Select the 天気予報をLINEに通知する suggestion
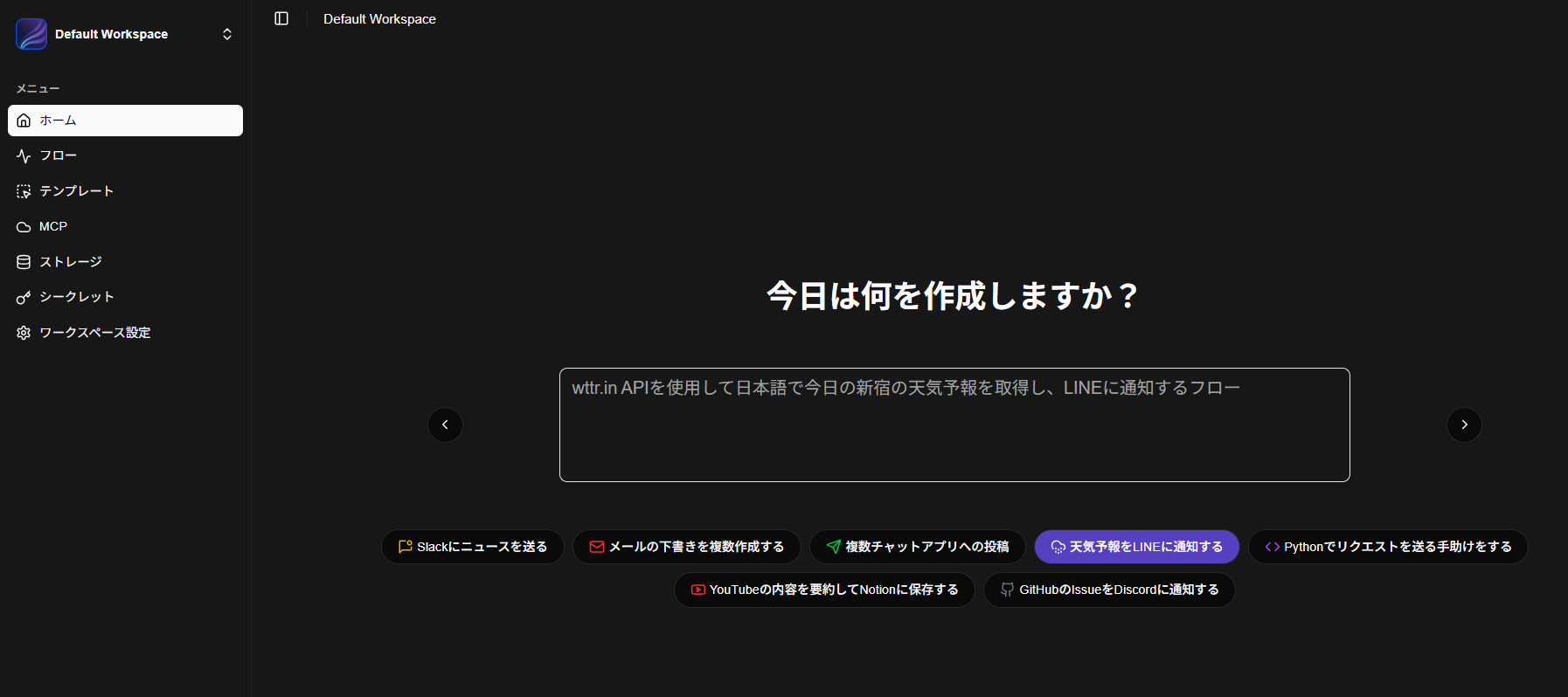Screen dimensions: 1568x697 1137,547
